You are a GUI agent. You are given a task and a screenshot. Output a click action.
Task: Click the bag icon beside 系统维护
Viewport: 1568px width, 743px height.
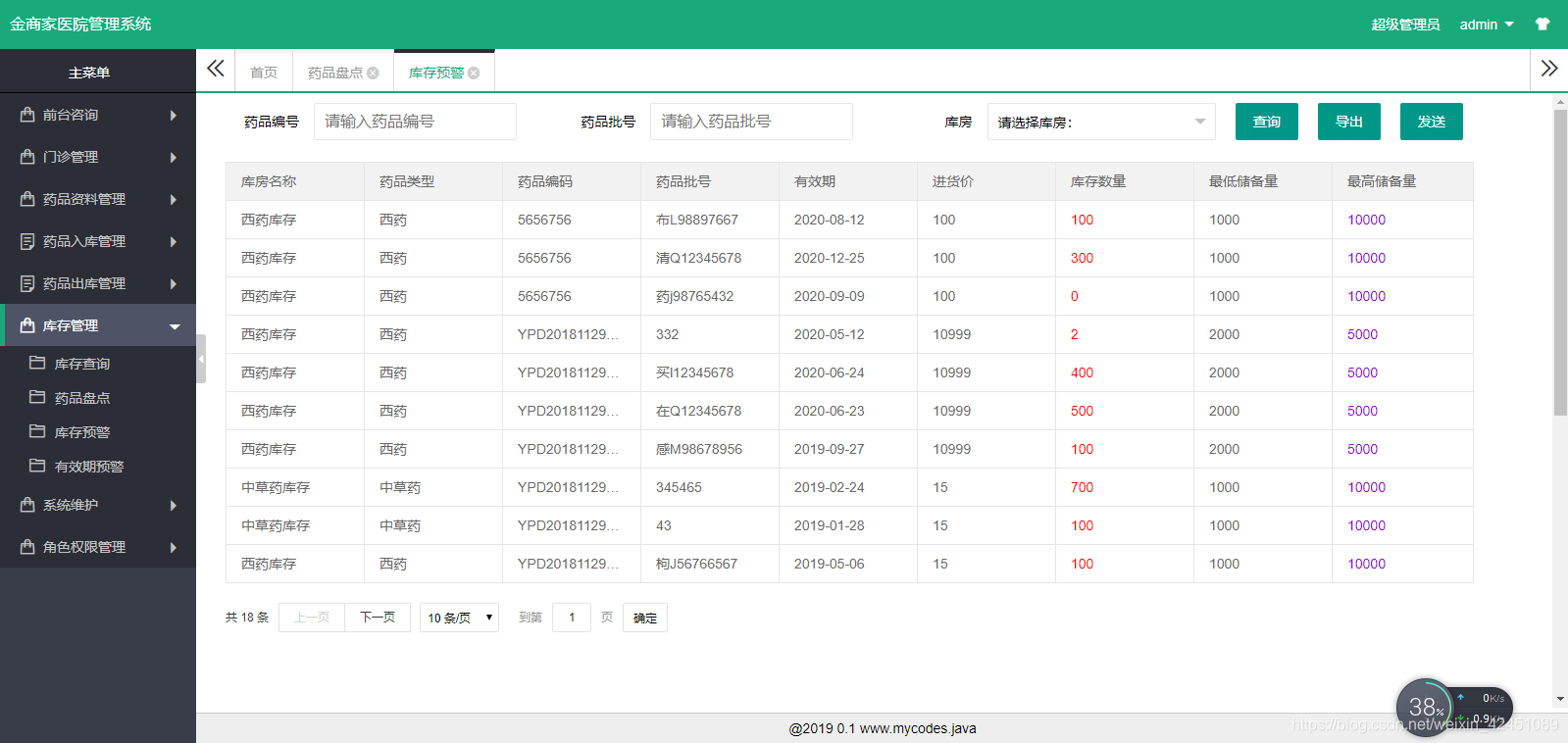[x=27, y=505]
